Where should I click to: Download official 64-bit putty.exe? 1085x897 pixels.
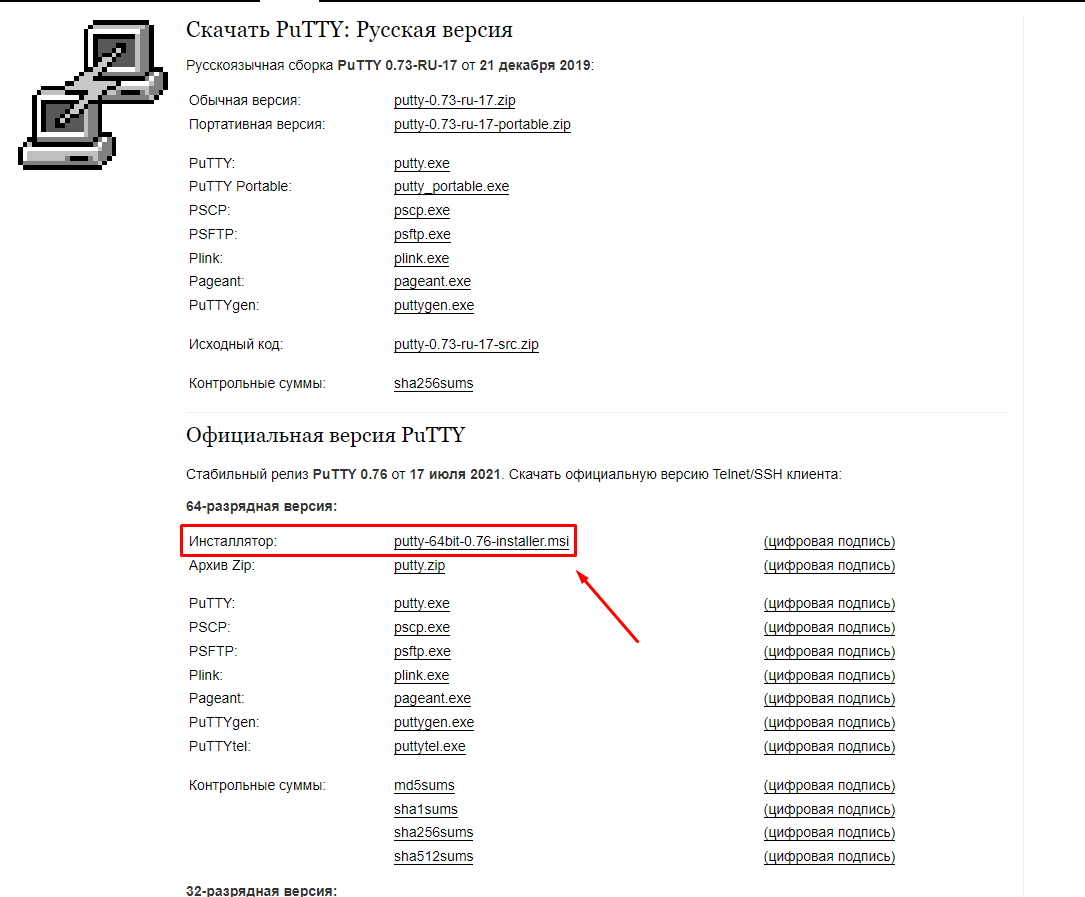coord(421,604)
